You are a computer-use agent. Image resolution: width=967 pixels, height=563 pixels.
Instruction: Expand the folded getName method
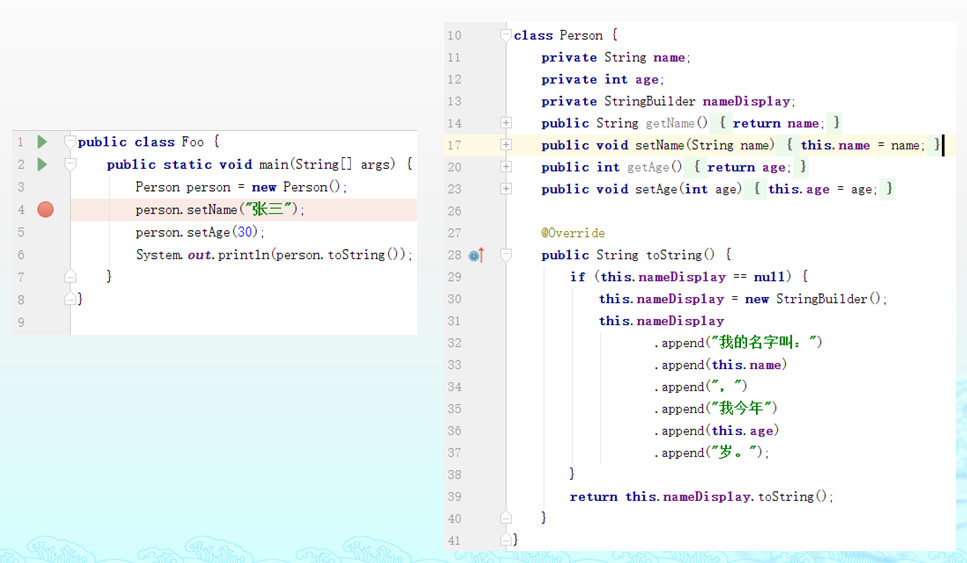(506, 123)
